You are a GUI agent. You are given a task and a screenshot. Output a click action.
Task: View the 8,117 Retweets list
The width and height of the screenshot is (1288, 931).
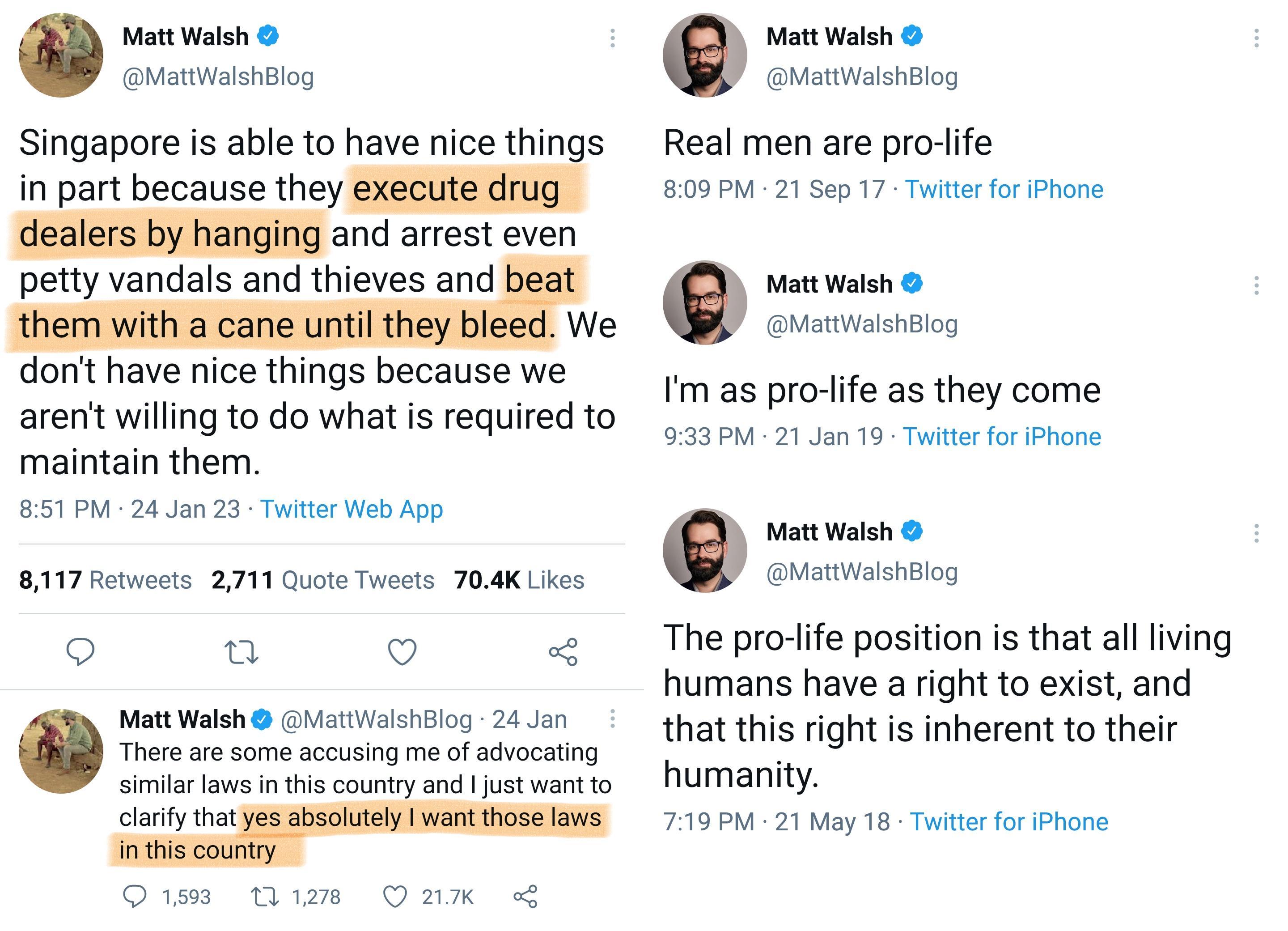(105, 580)
